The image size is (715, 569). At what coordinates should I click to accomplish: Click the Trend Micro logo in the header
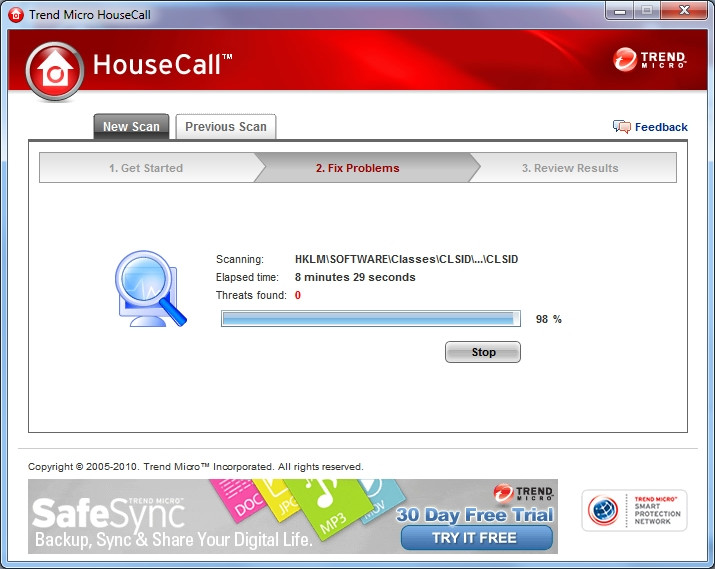(x=650, y=59)
